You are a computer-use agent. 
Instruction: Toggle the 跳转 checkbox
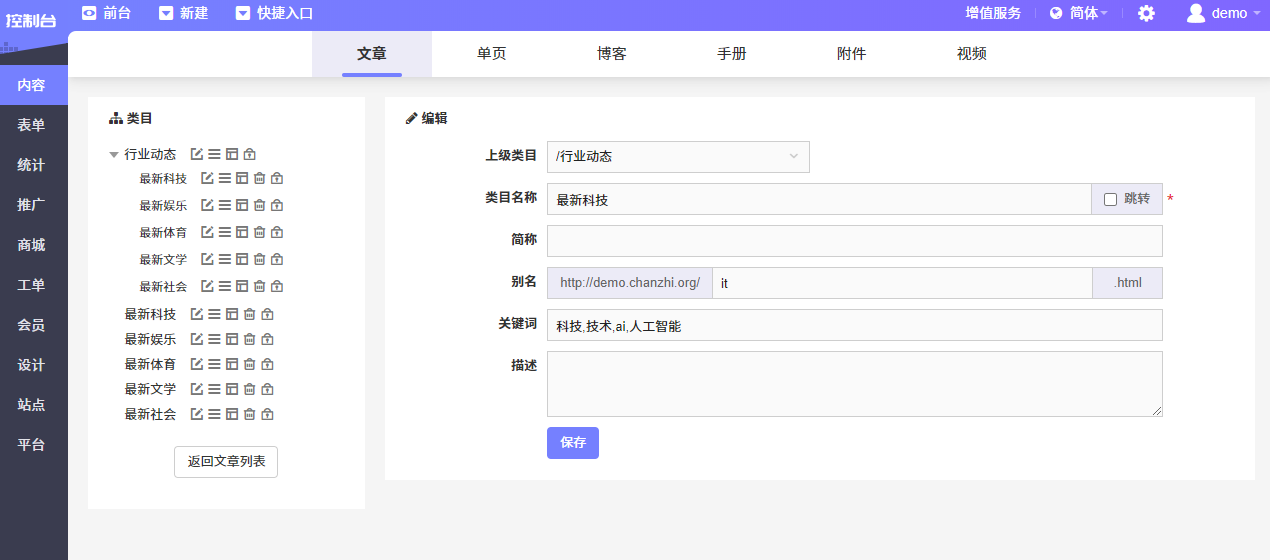pyautogui.click(x=1110, y=199)
